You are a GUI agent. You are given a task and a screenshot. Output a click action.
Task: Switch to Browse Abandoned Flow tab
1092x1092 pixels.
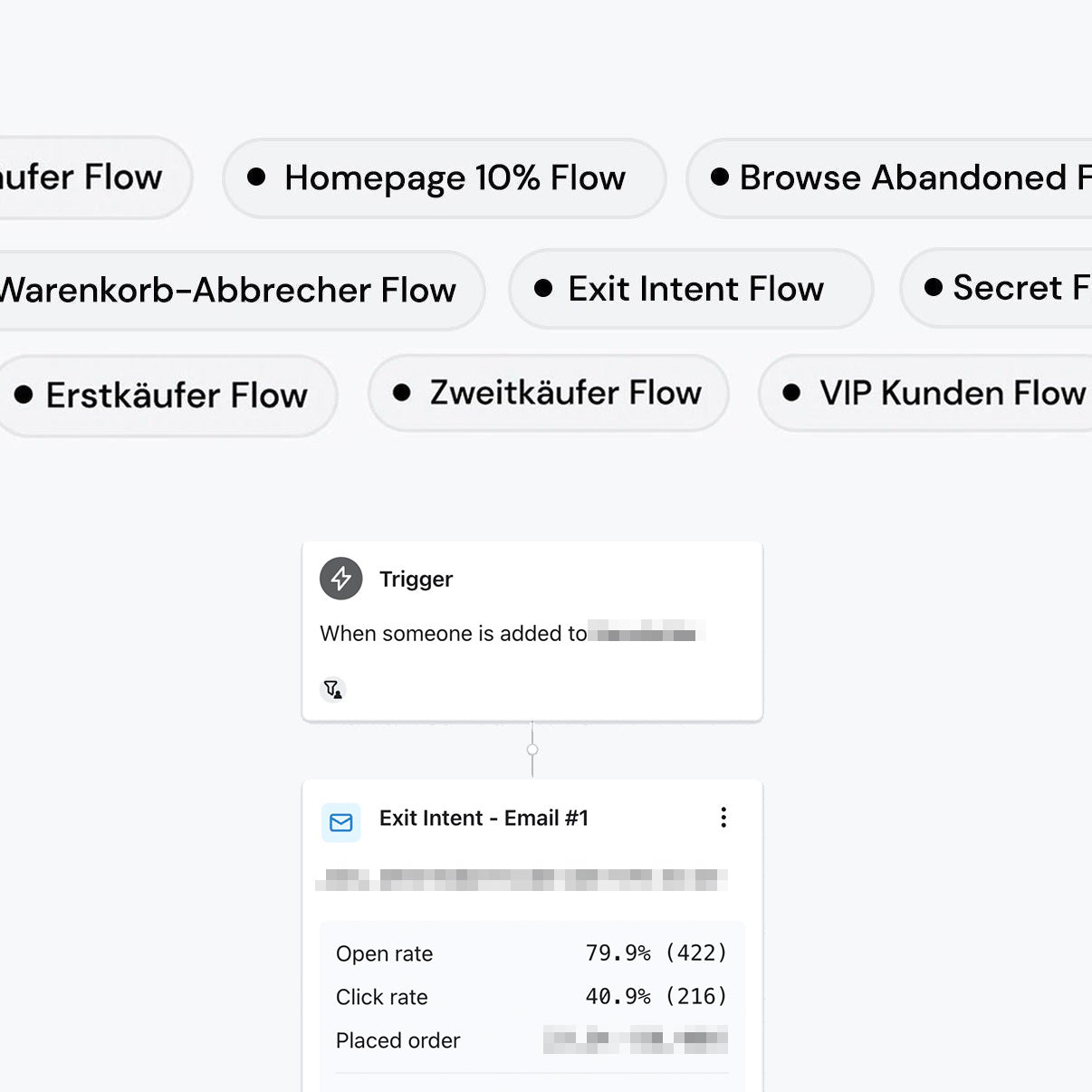(892, 178)
